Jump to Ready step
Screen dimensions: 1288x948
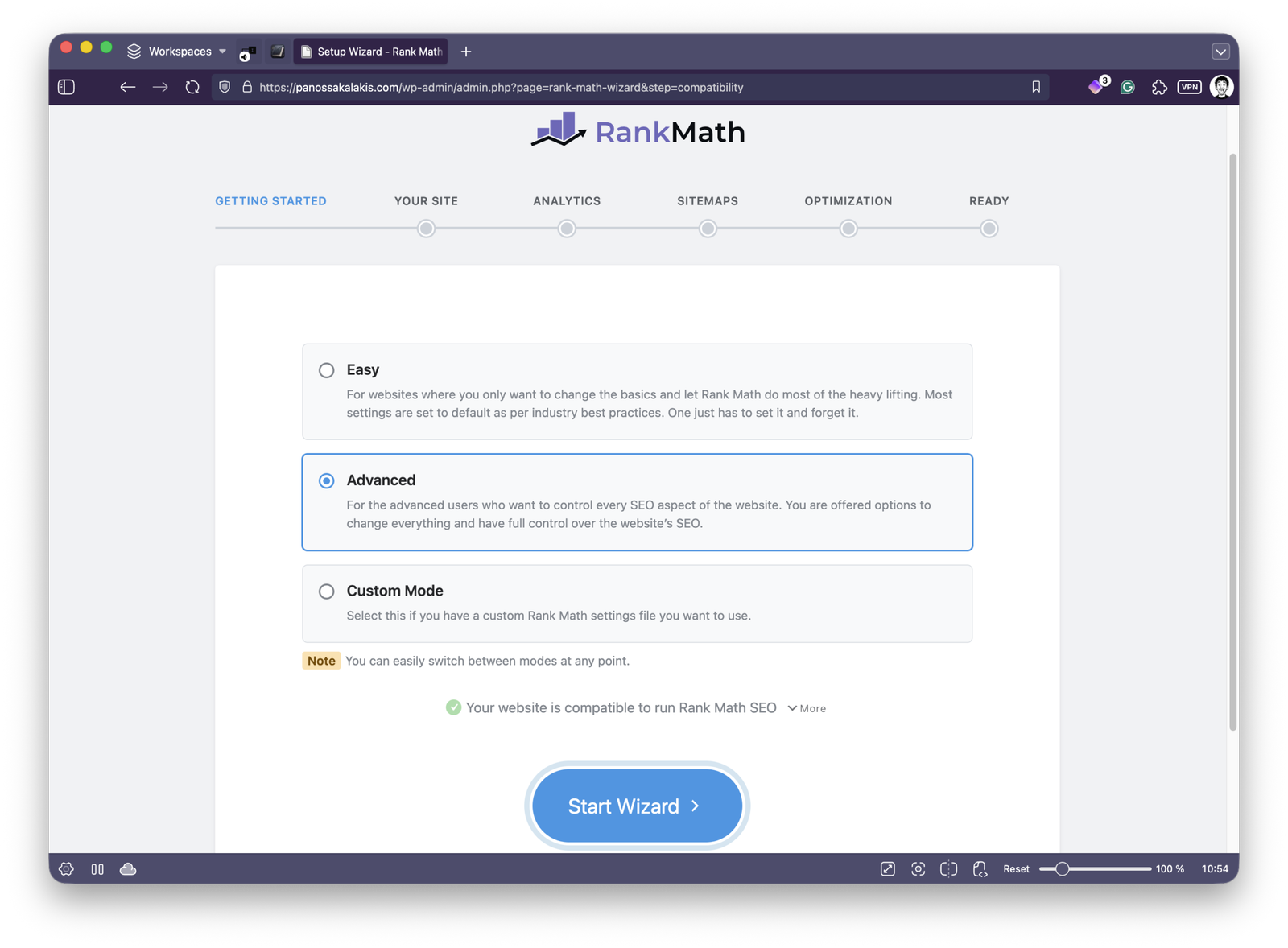[x=989, y=201]
